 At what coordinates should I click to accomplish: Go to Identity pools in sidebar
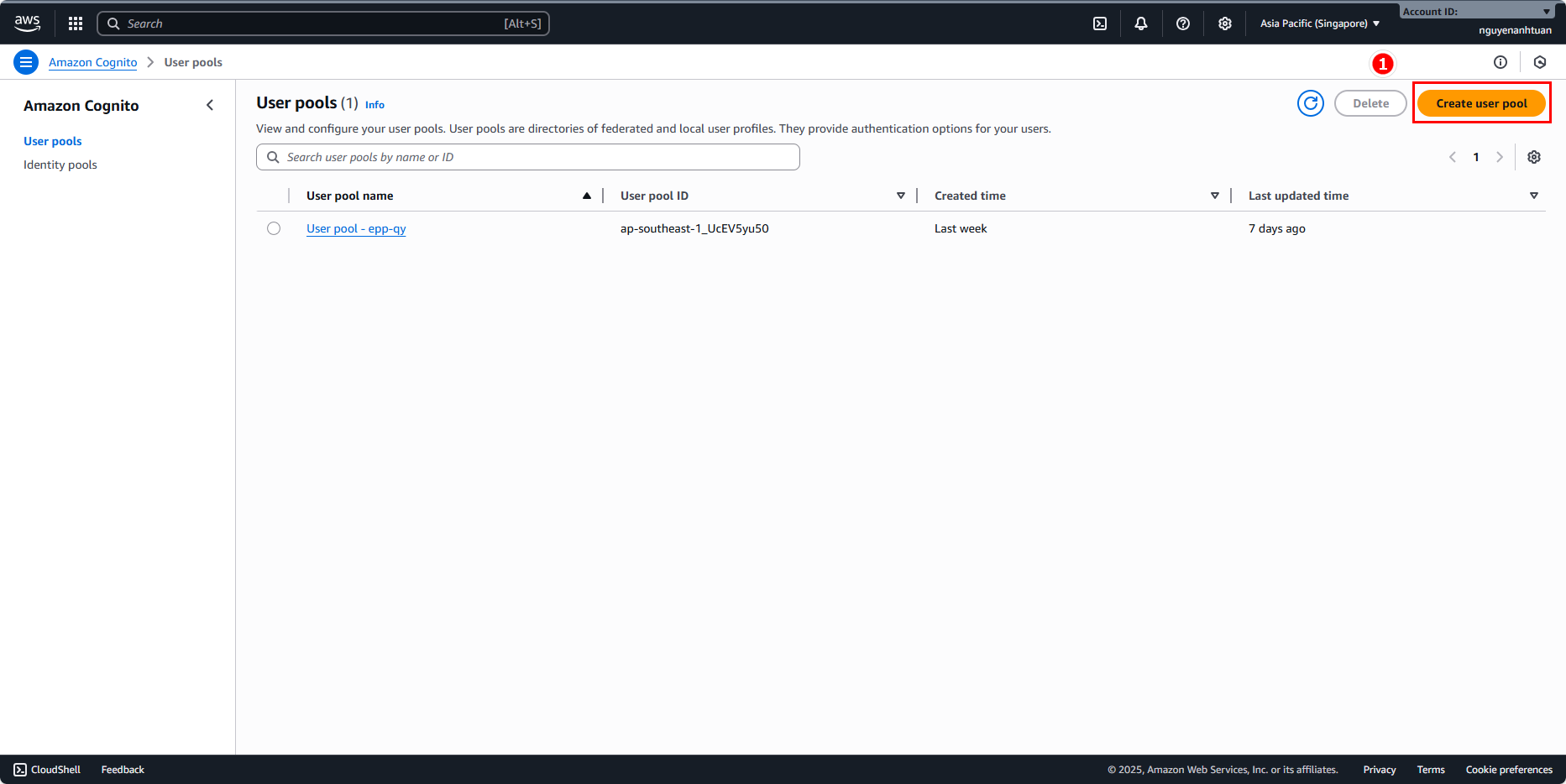(60, 165)
